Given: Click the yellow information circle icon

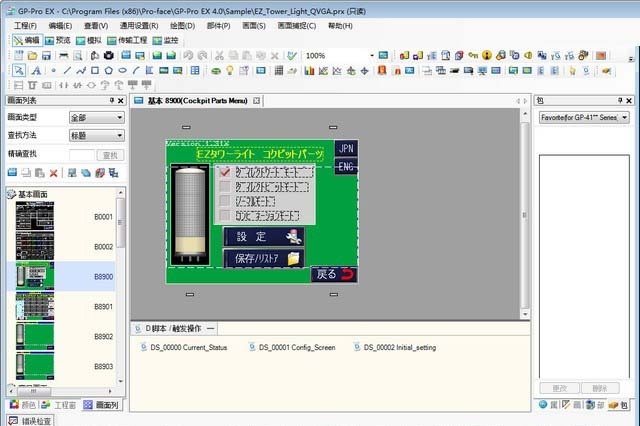Looking at the screenshot, I should pyautogui.click(x=487, y=55).
